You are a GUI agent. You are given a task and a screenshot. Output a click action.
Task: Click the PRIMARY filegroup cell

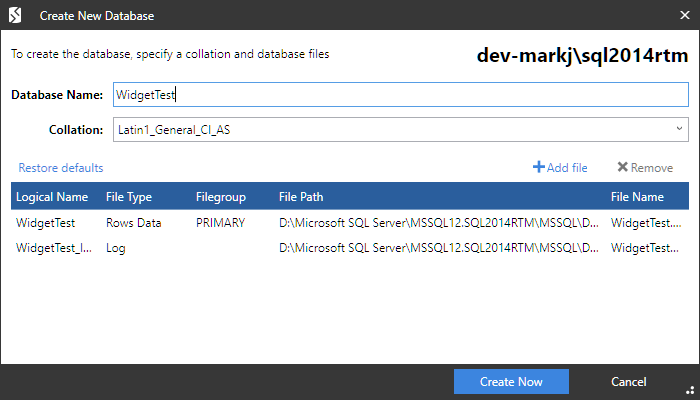click(221, 224)
